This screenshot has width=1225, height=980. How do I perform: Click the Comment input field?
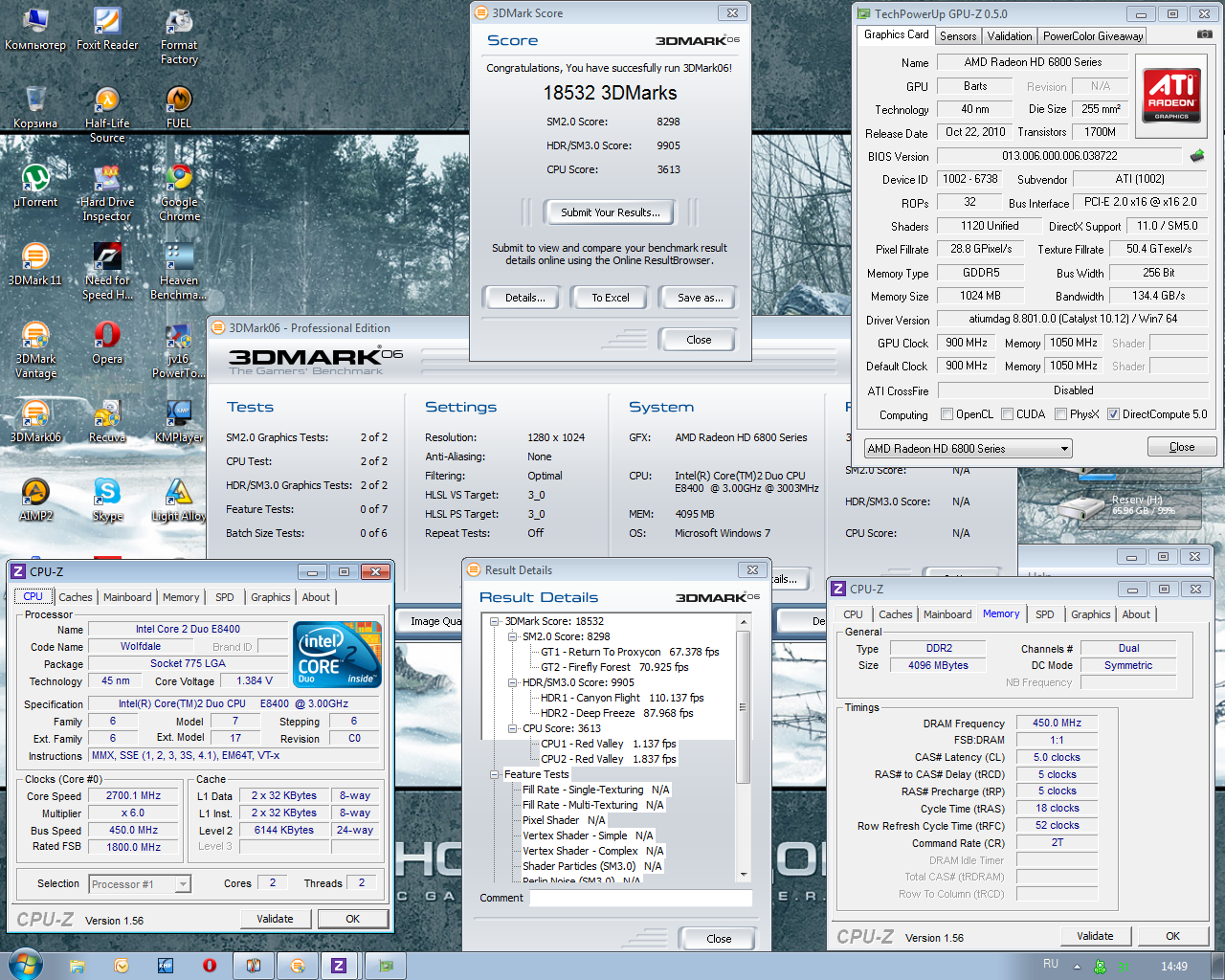tap(640, 898)
